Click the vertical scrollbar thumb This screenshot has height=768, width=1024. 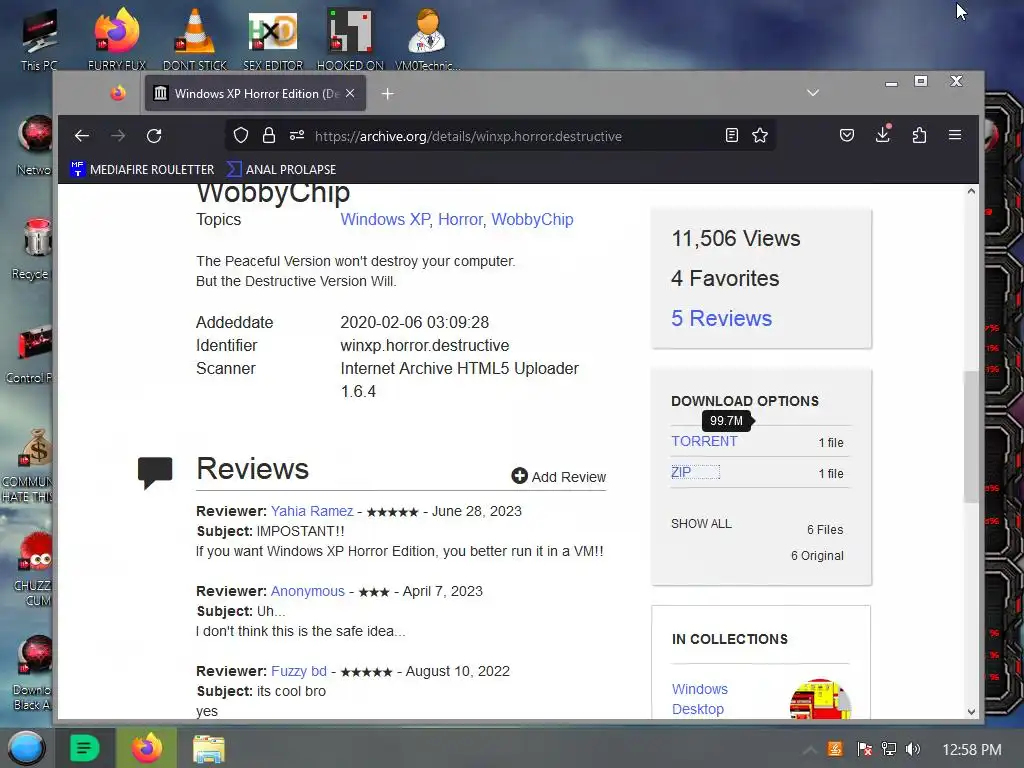(x=971, y=437)
